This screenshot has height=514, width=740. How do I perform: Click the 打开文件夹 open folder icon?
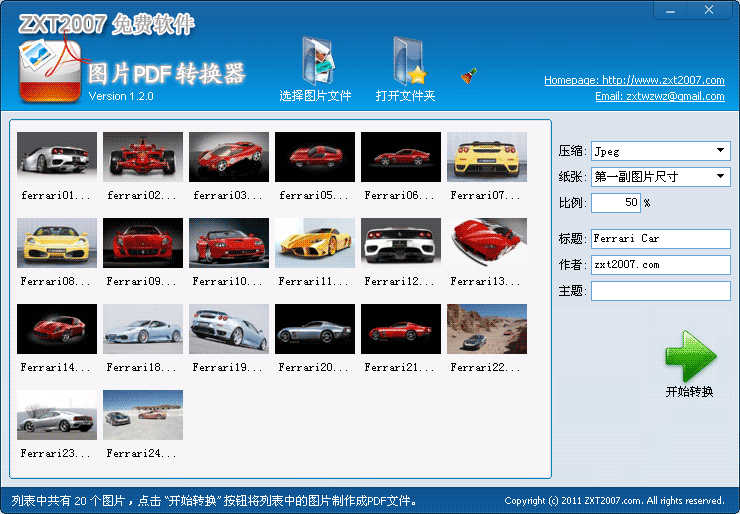click(410, 60)
